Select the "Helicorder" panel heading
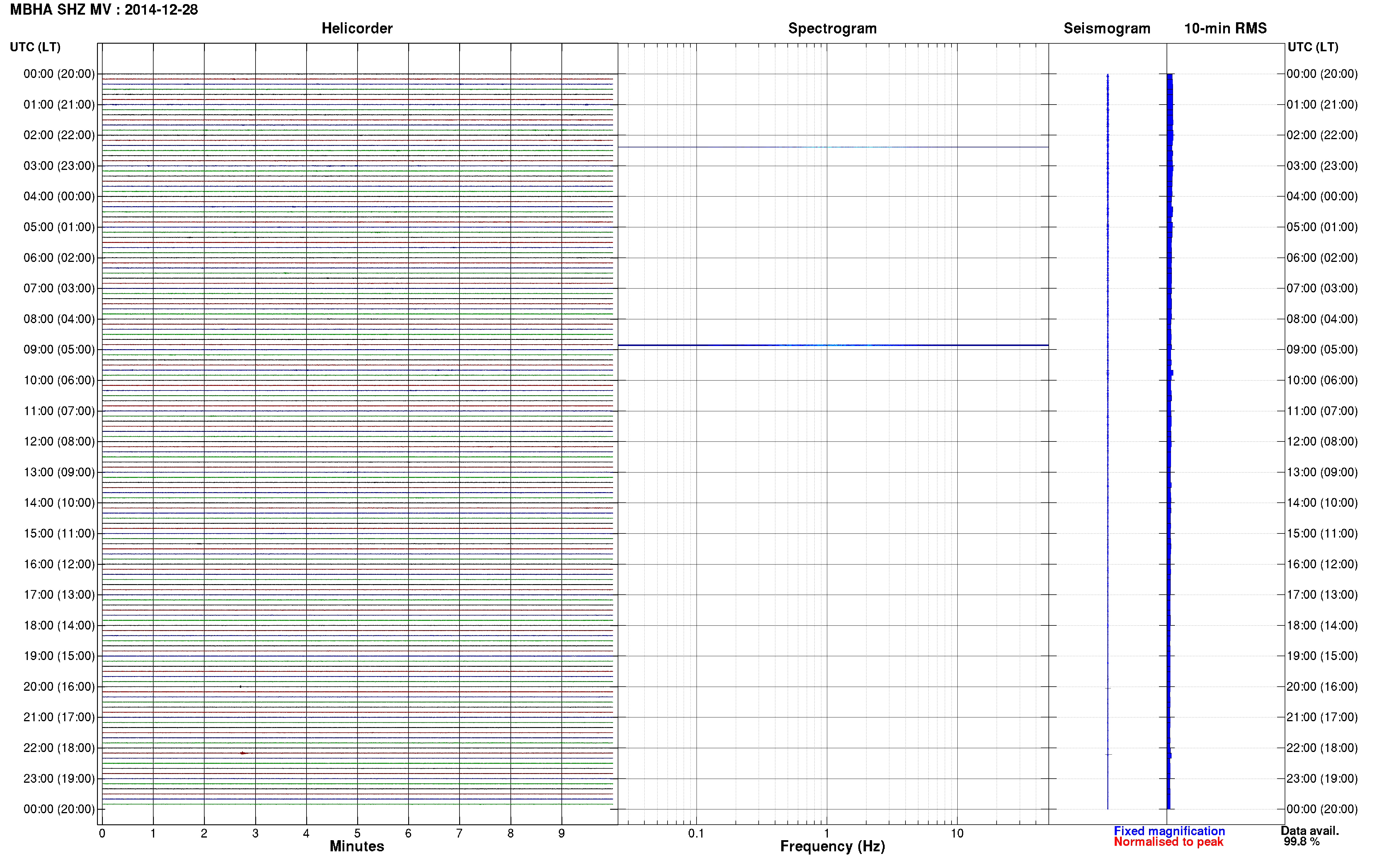The image size is (1389, 868). pyautogui.click(x=357, y=28)
